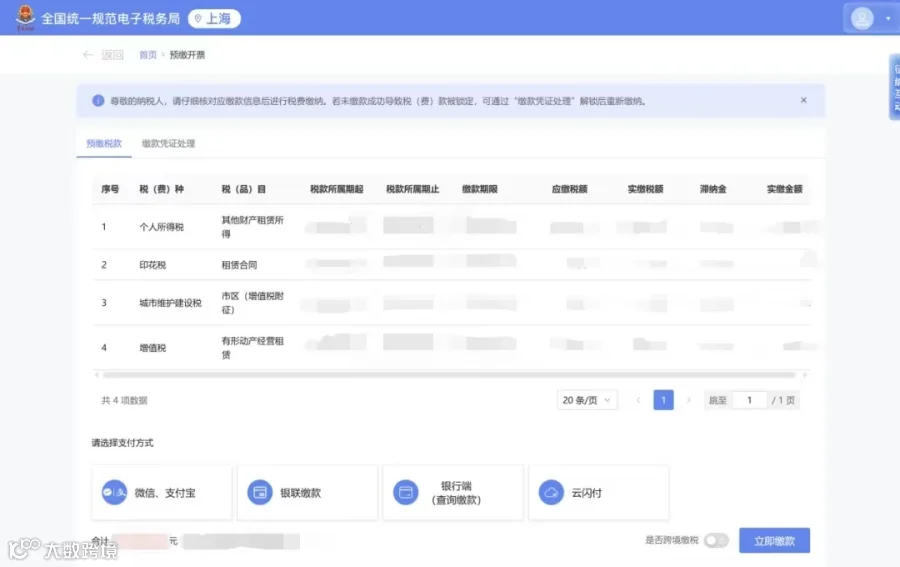Click the WeChat/Alipay payment icon

click(x=114, y=492)
